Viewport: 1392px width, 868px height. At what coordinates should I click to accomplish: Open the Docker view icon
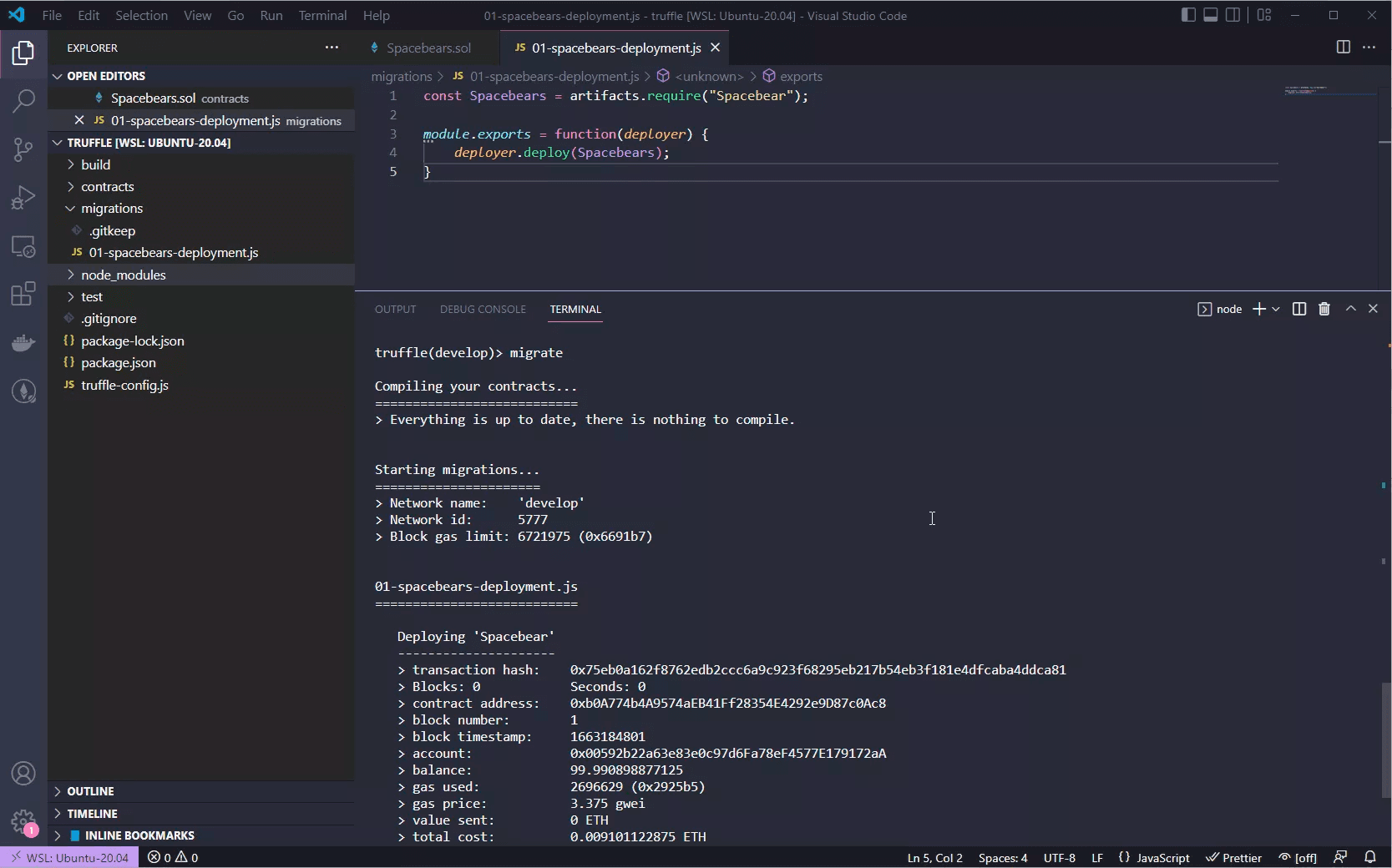(23, 343)
